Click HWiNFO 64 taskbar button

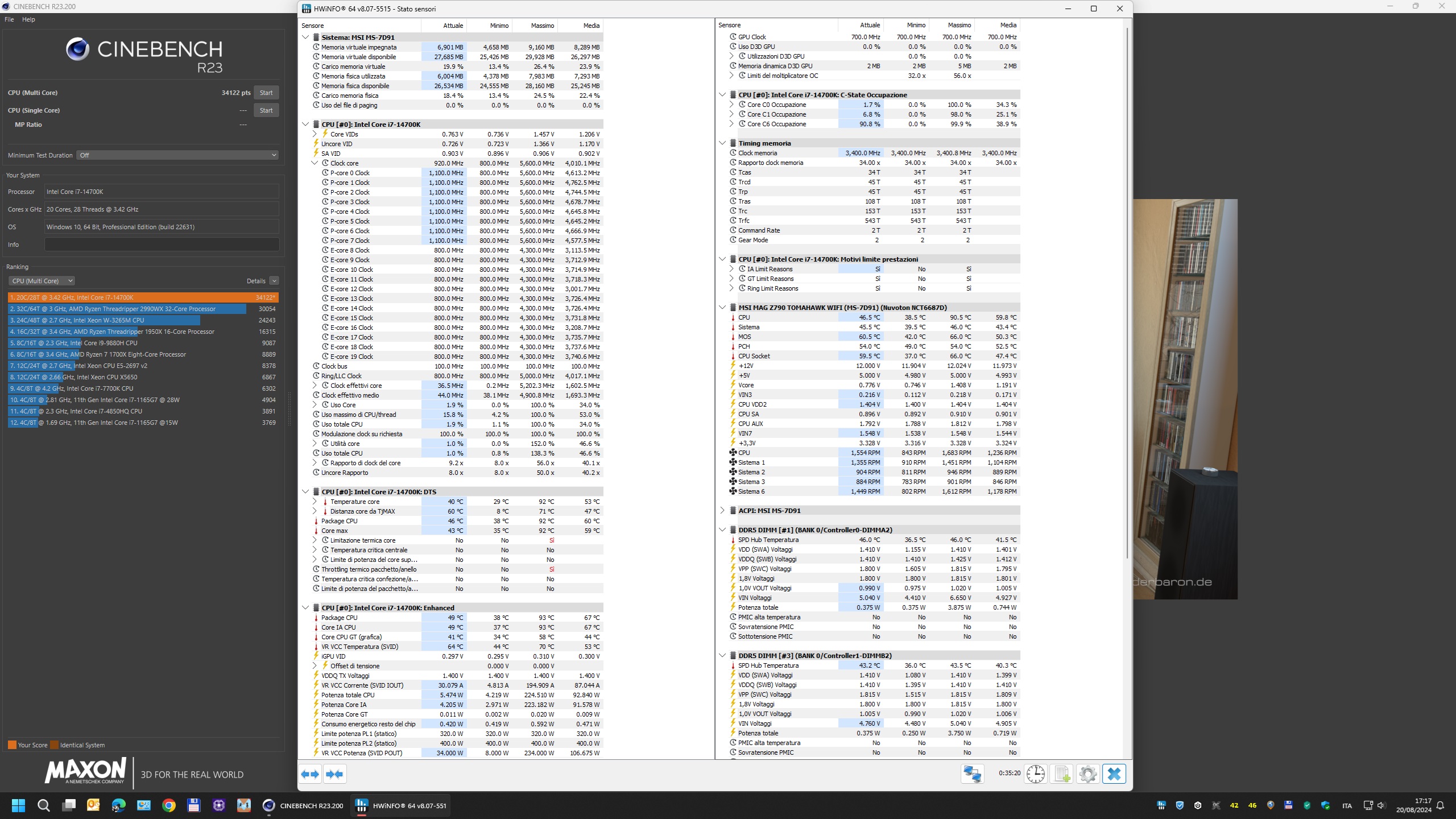(x=402, y=805)
